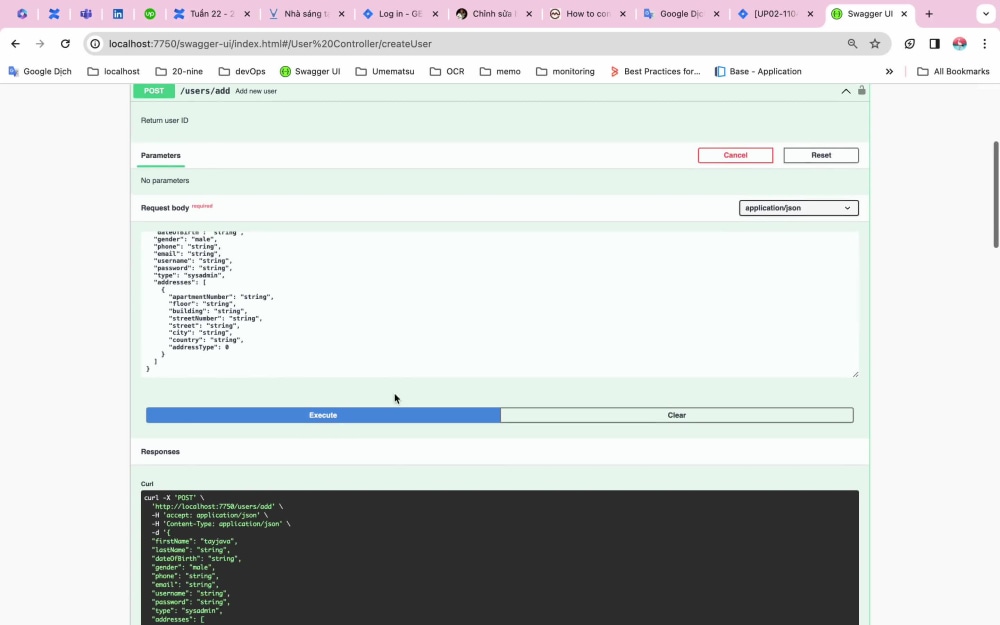
Task: Click the browser forward arrow
Action: click(40, 43)
